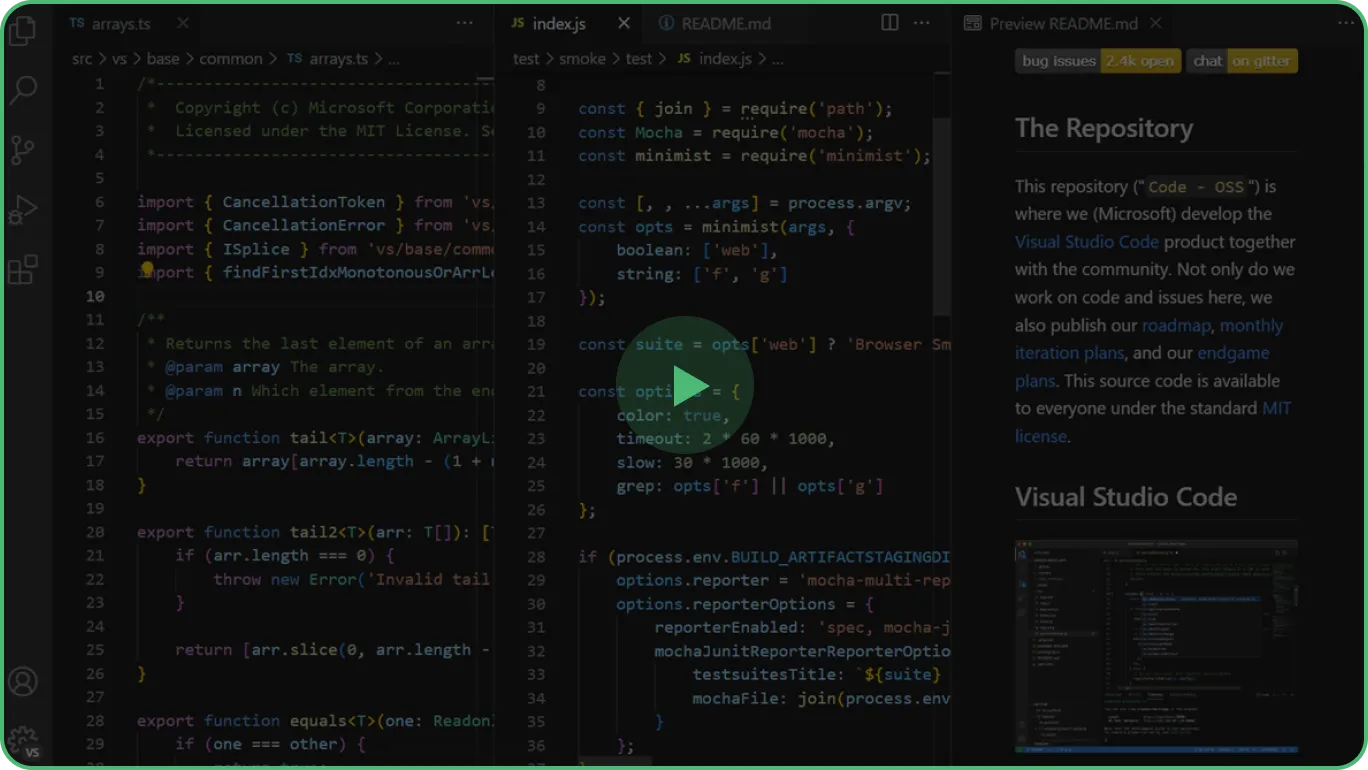Expand the smoke breadcrumb
This screenshot has height=770, width=1368.
pyautogui.click(x=582, y=59)
